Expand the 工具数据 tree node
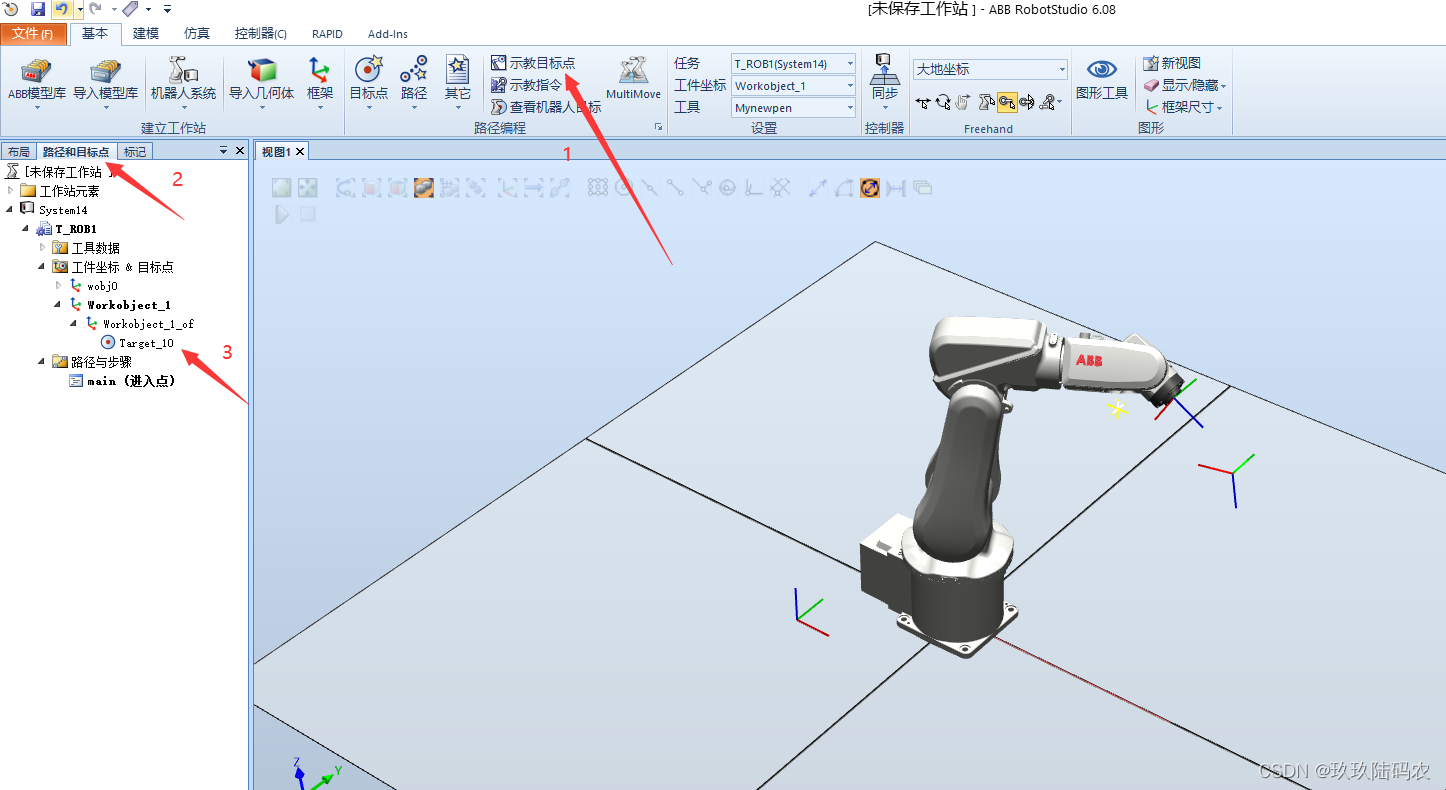This screenshot has height=790, width=1446. 43,248
